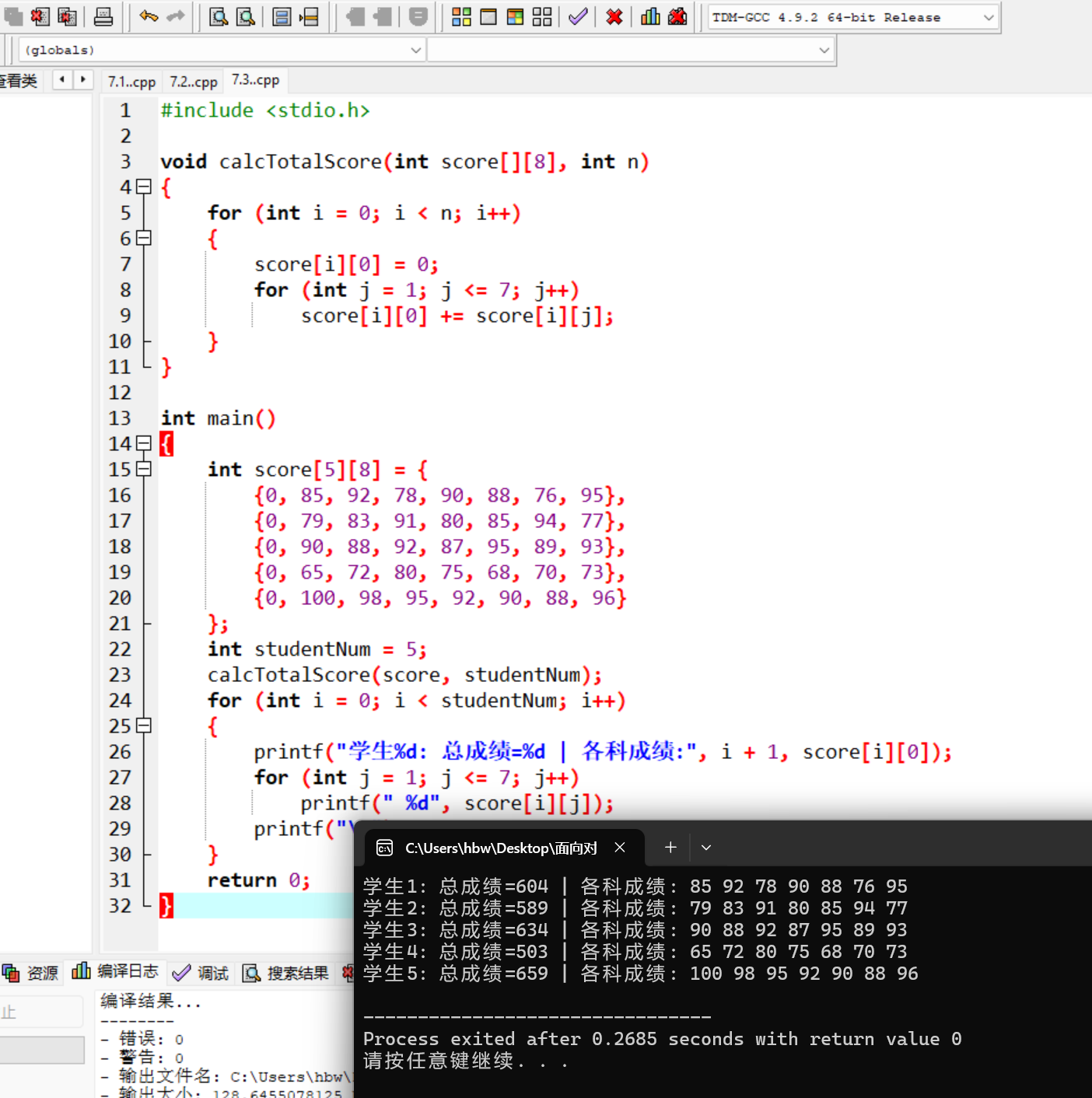Click the Goto Line toolbar icon
This screenshot has height=1098, width=1092.
(x=309, y=16)
